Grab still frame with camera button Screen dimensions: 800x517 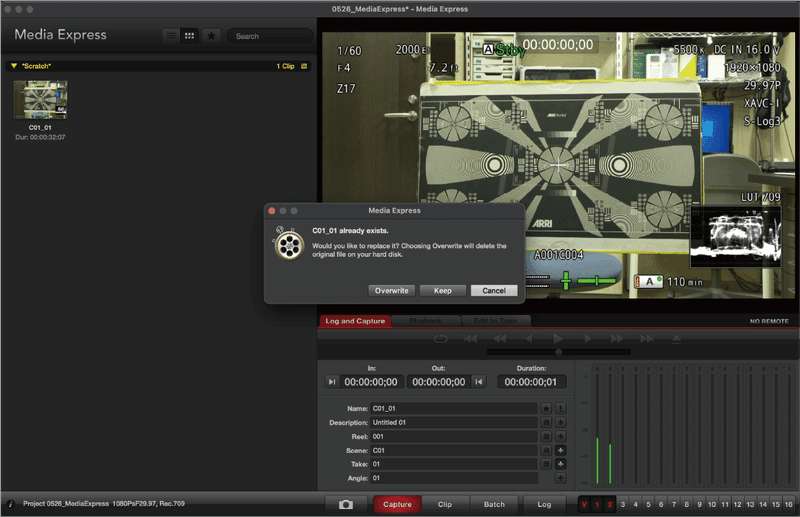[346, 504]
